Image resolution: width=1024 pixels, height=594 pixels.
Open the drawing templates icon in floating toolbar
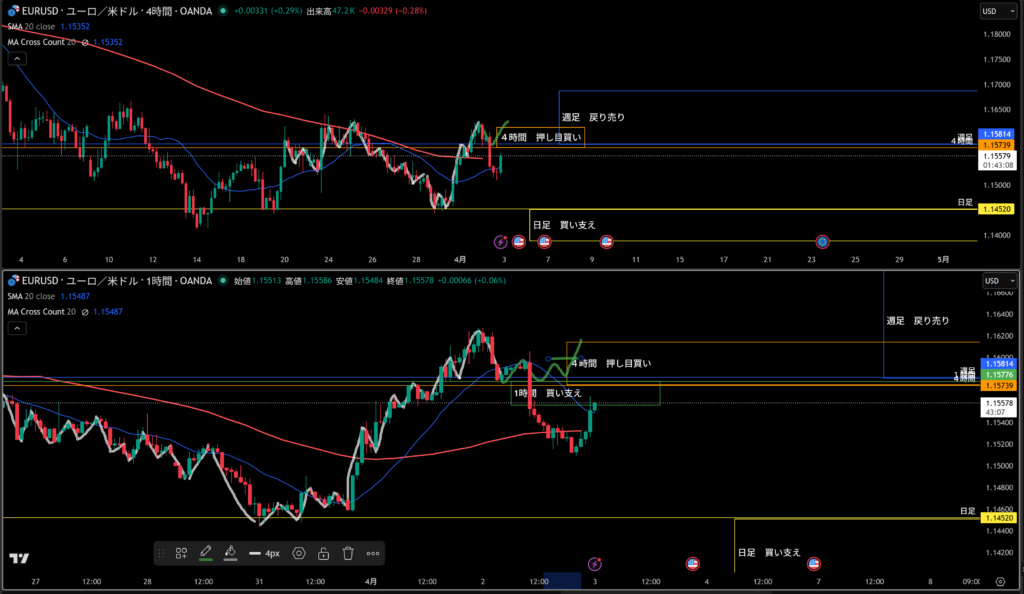[x=182, y=552]
